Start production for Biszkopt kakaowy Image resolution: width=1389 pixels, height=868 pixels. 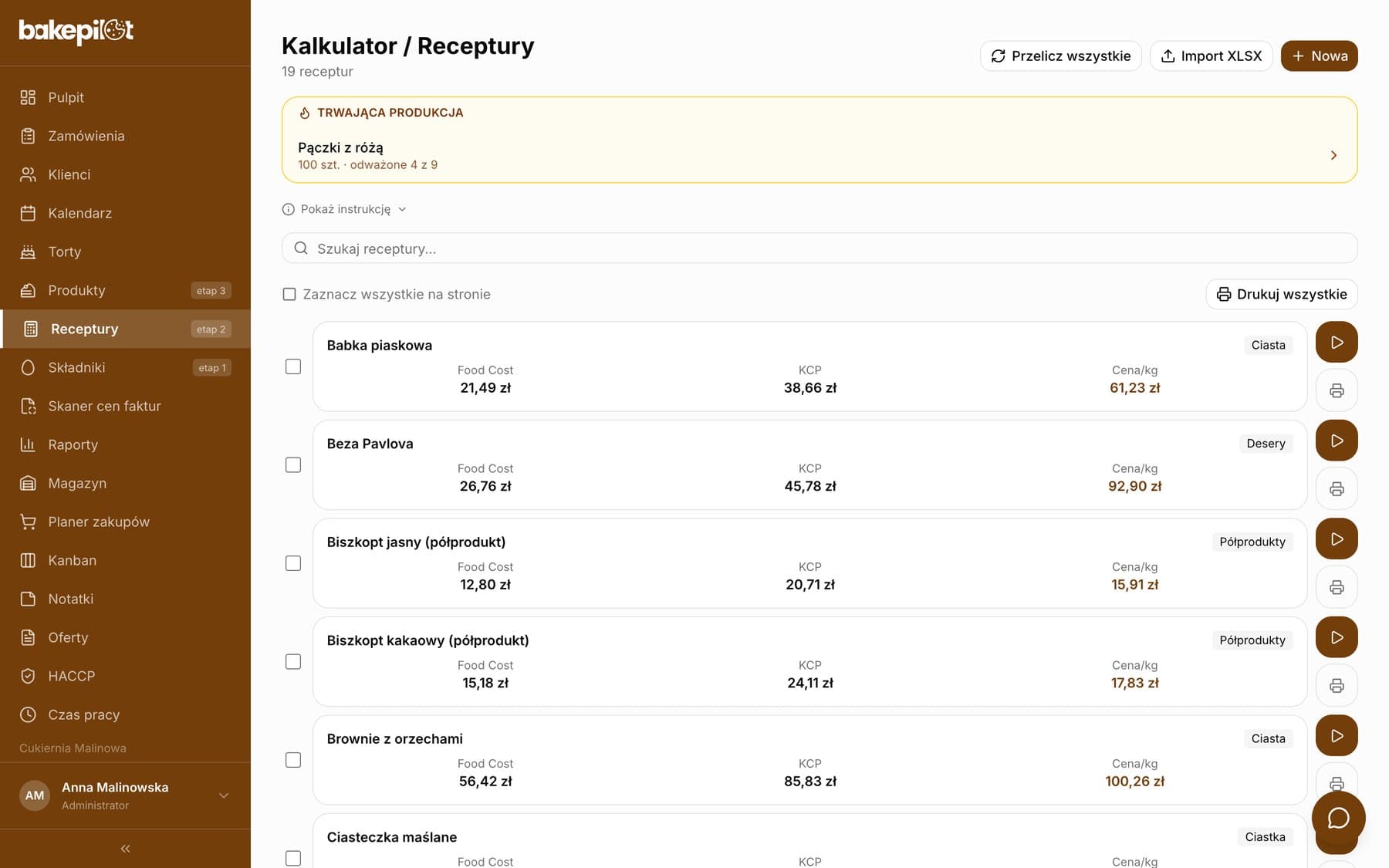[1337, 637]
